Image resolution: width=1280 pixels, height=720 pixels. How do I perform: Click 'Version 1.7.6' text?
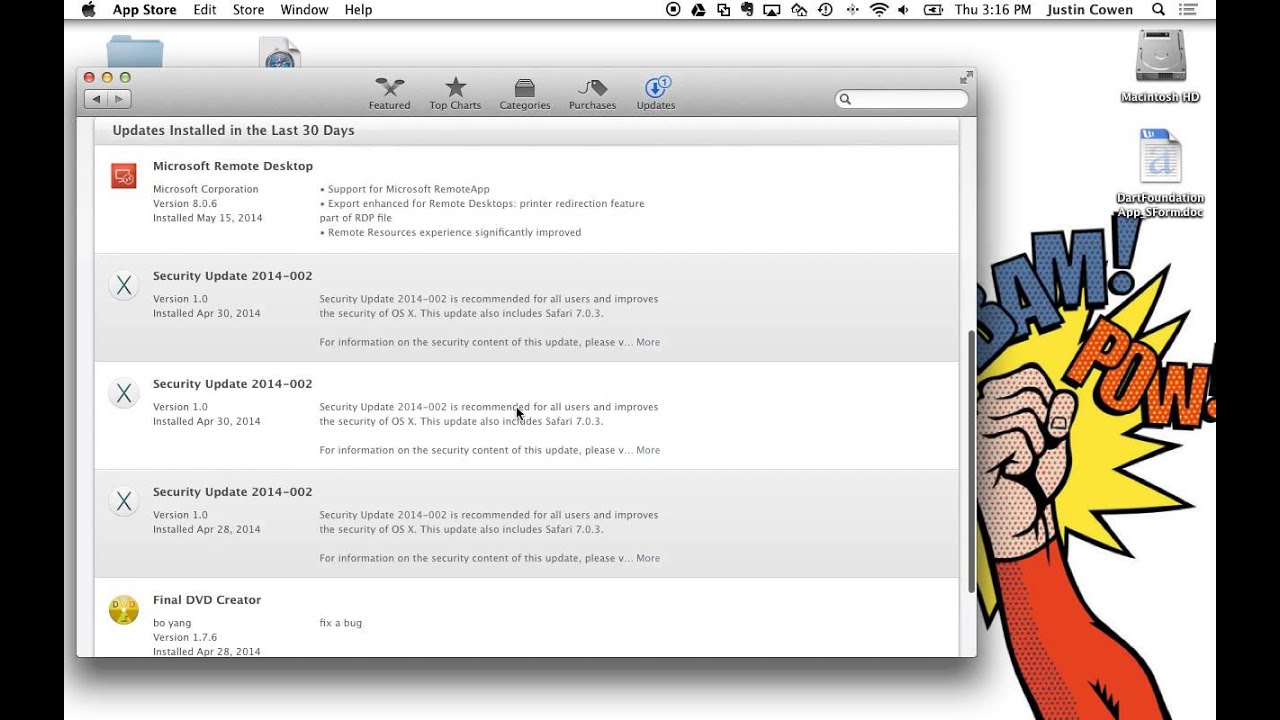[185, 637]
